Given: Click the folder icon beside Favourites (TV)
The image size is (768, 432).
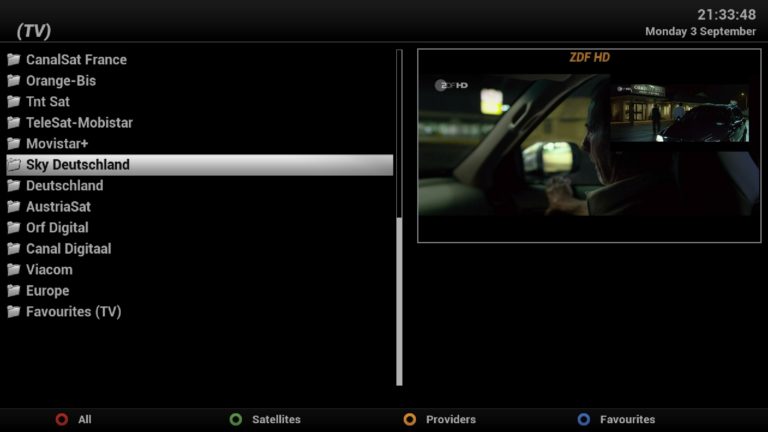Looking at the screenshot, I should [14, 312].
